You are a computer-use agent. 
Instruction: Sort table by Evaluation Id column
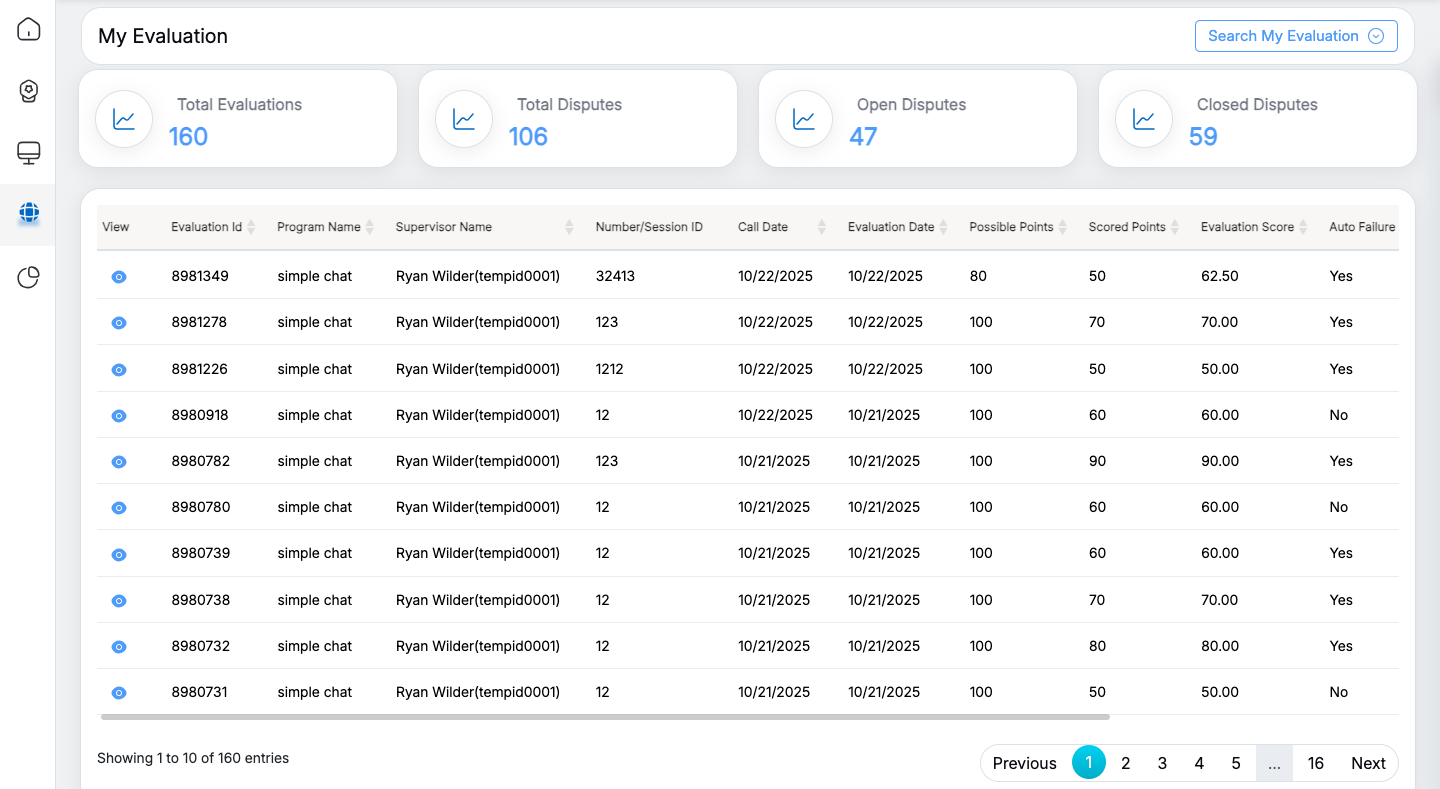(251, 227)
